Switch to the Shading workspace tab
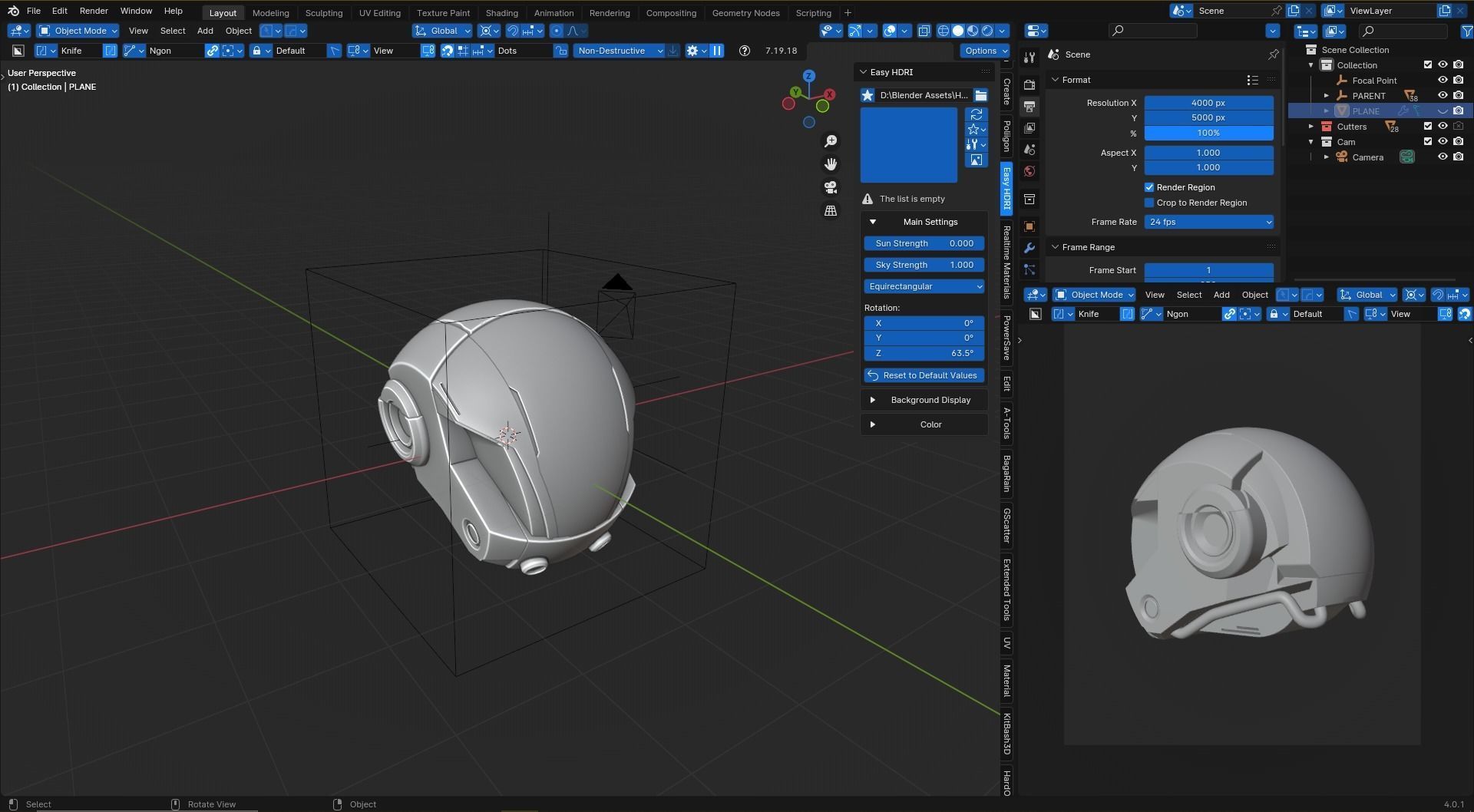Image resolution: width=1474 pixels, height=812 pixels. click(501, 13)
